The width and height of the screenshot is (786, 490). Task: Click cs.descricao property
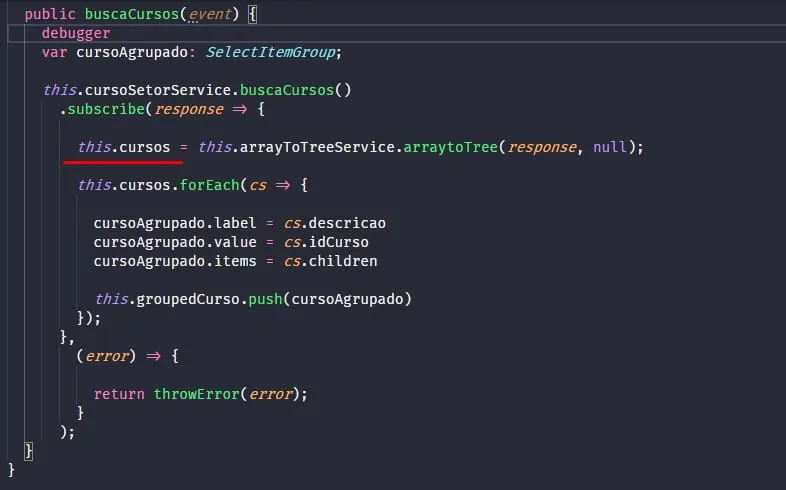(335, 223)
